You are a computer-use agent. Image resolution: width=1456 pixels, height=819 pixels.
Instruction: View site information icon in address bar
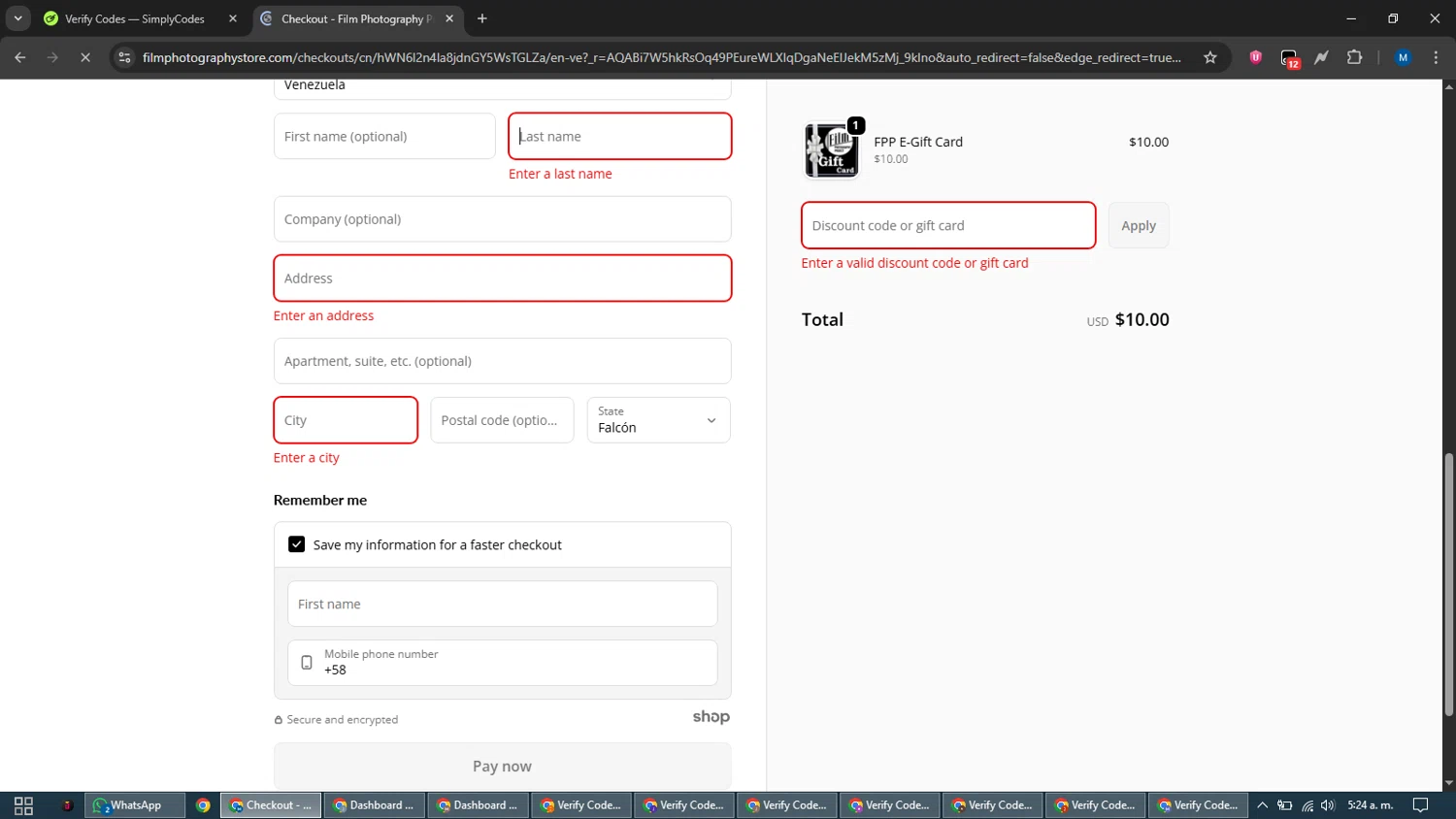(x=124, y=57)
